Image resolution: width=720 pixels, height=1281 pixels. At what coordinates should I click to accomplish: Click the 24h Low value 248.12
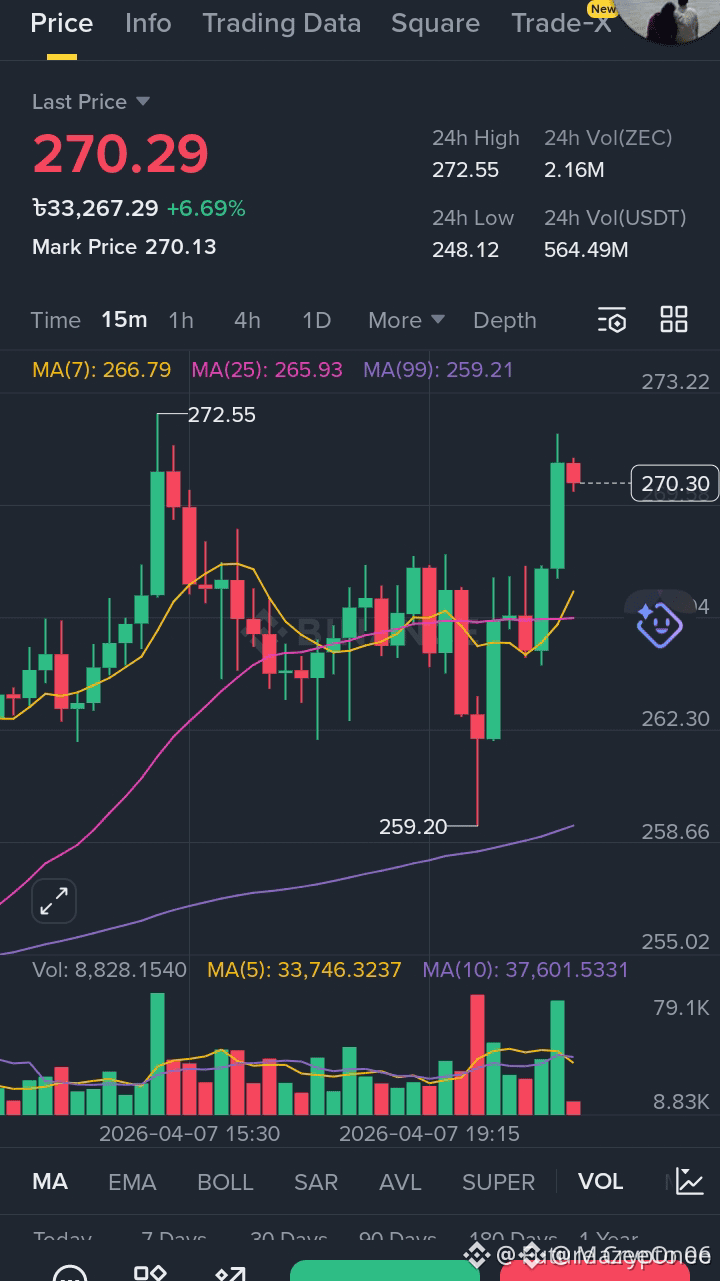click(466, 250)
